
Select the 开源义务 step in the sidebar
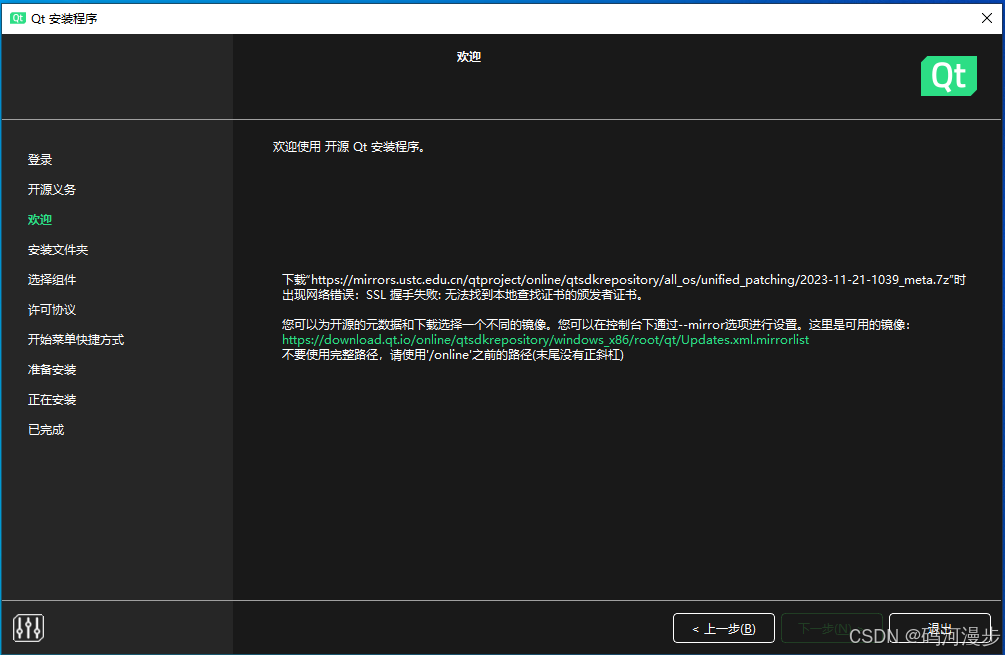pos(54,189)
